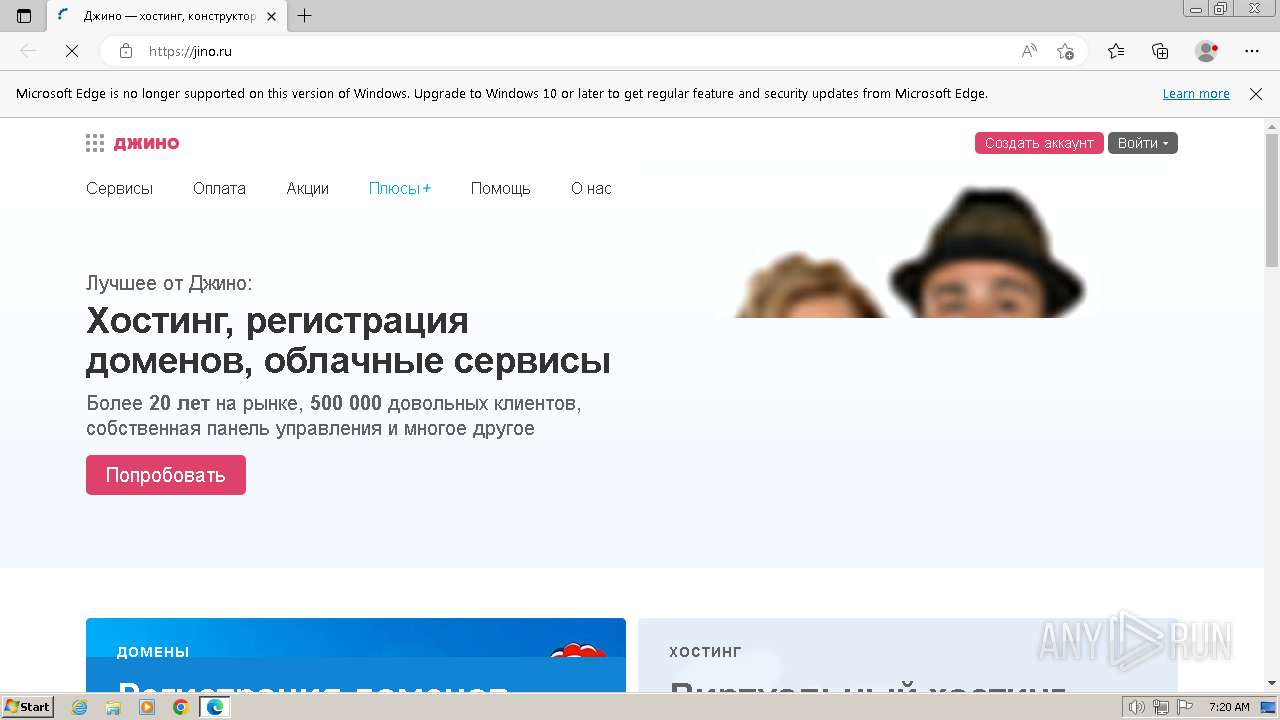
Task: Open File Explorer from taskbar
Action: (x=113, y=707)
